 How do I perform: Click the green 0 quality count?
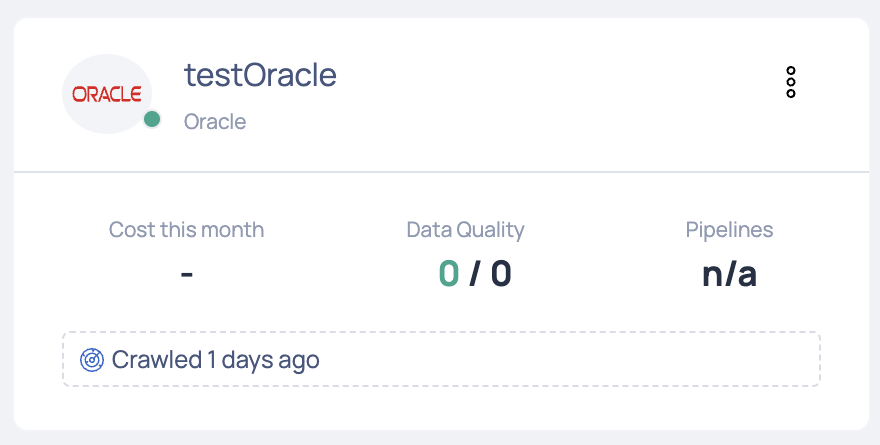click(449, 274)
